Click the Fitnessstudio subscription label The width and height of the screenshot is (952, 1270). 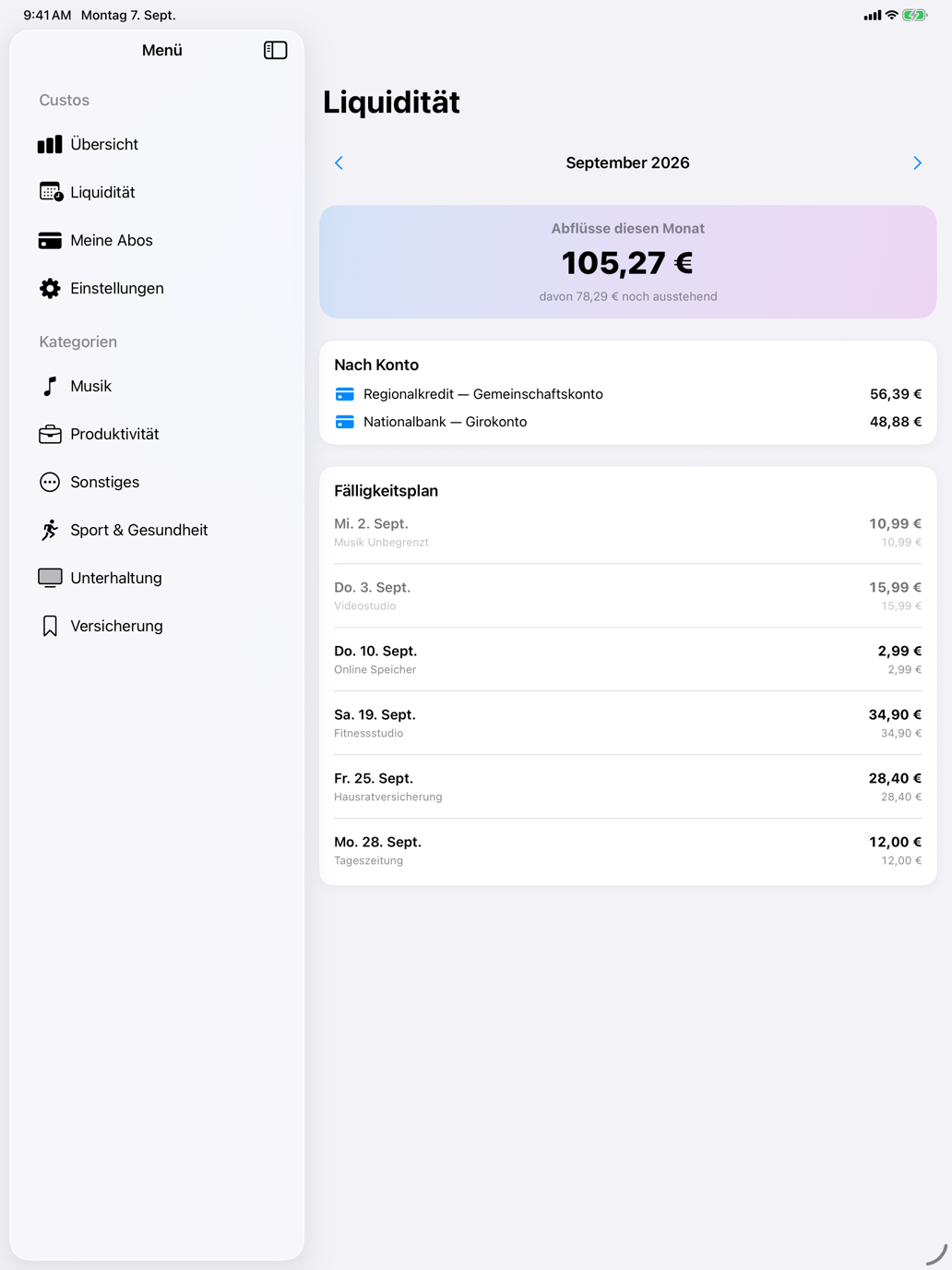coord(369,734)
